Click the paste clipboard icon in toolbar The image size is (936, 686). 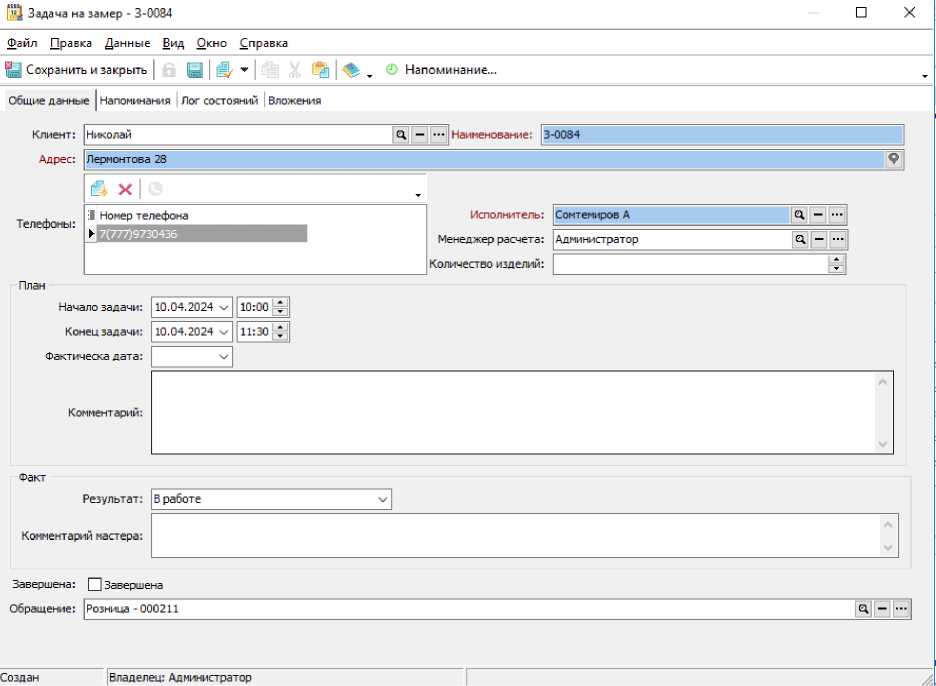coord(320,70)
